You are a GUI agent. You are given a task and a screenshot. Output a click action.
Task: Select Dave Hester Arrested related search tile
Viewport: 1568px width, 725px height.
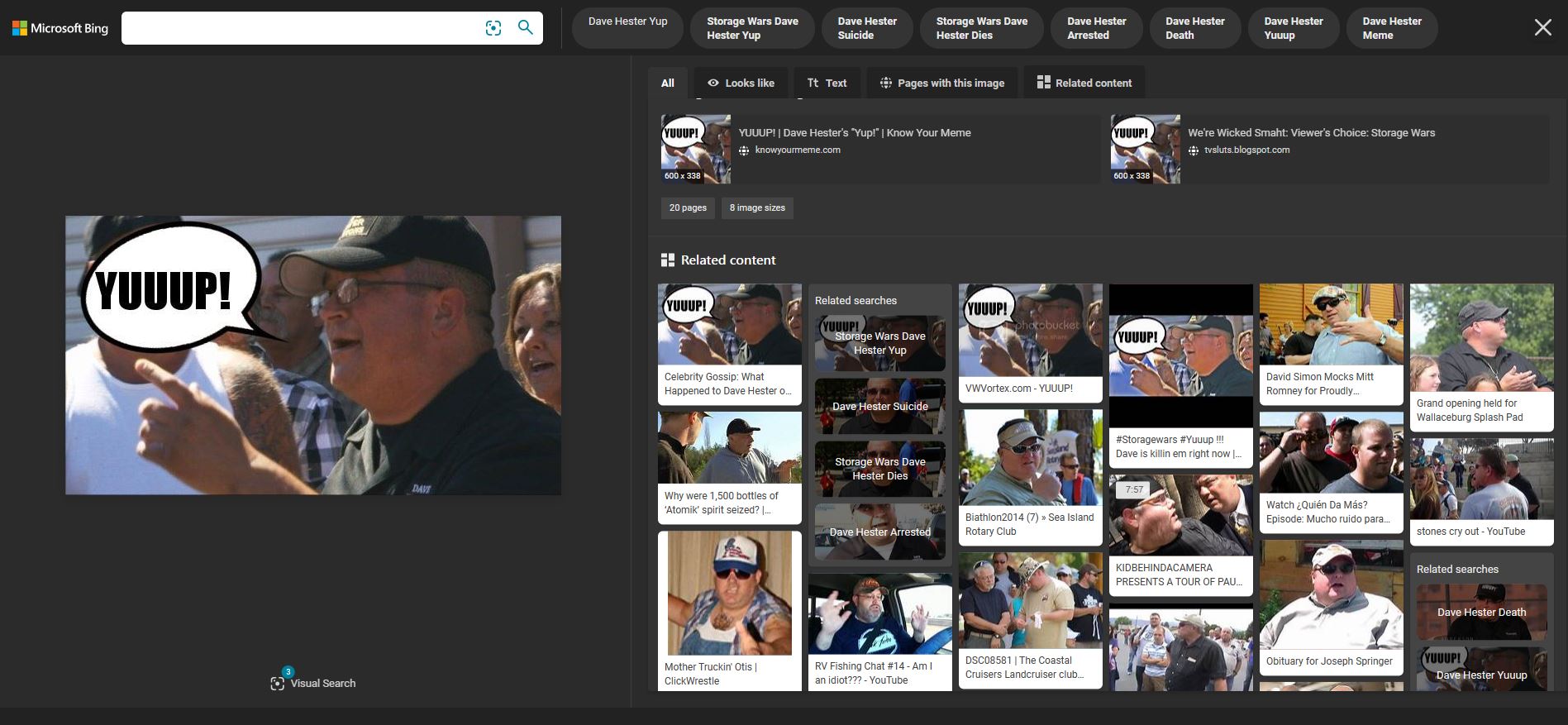[x=879, y=532]
